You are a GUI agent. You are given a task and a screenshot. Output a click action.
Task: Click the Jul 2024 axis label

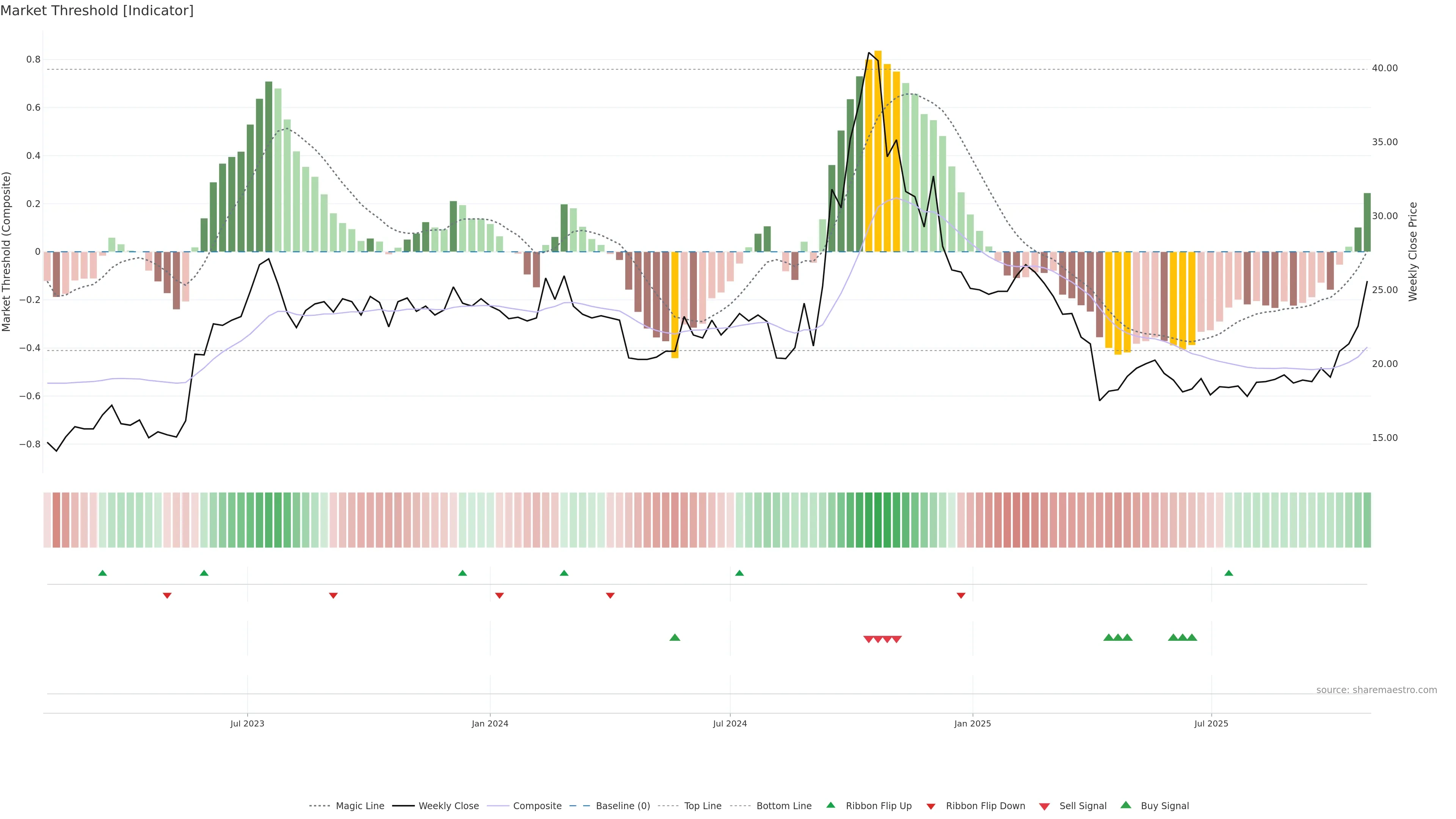click(730, 723)
